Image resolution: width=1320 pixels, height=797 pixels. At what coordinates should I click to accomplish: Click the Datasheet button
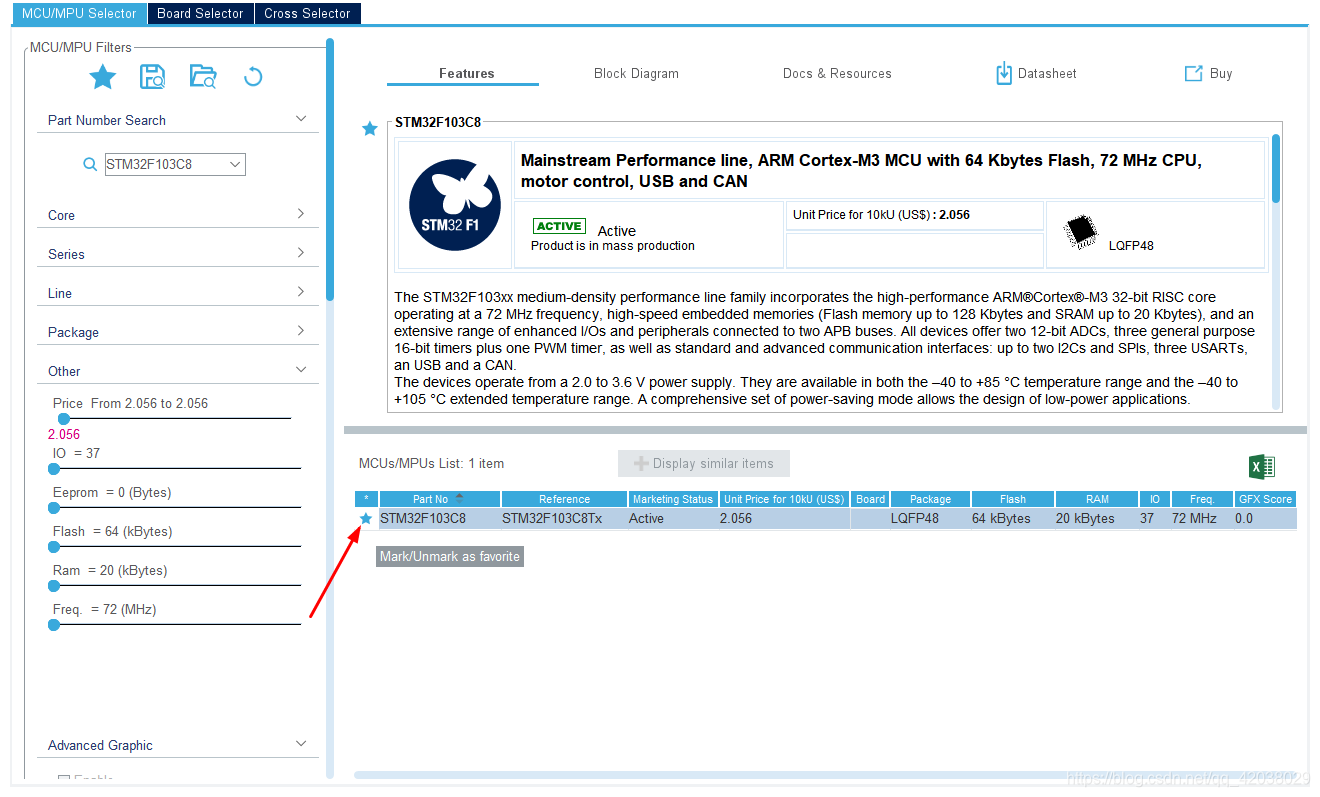[x=1036, y=73]
